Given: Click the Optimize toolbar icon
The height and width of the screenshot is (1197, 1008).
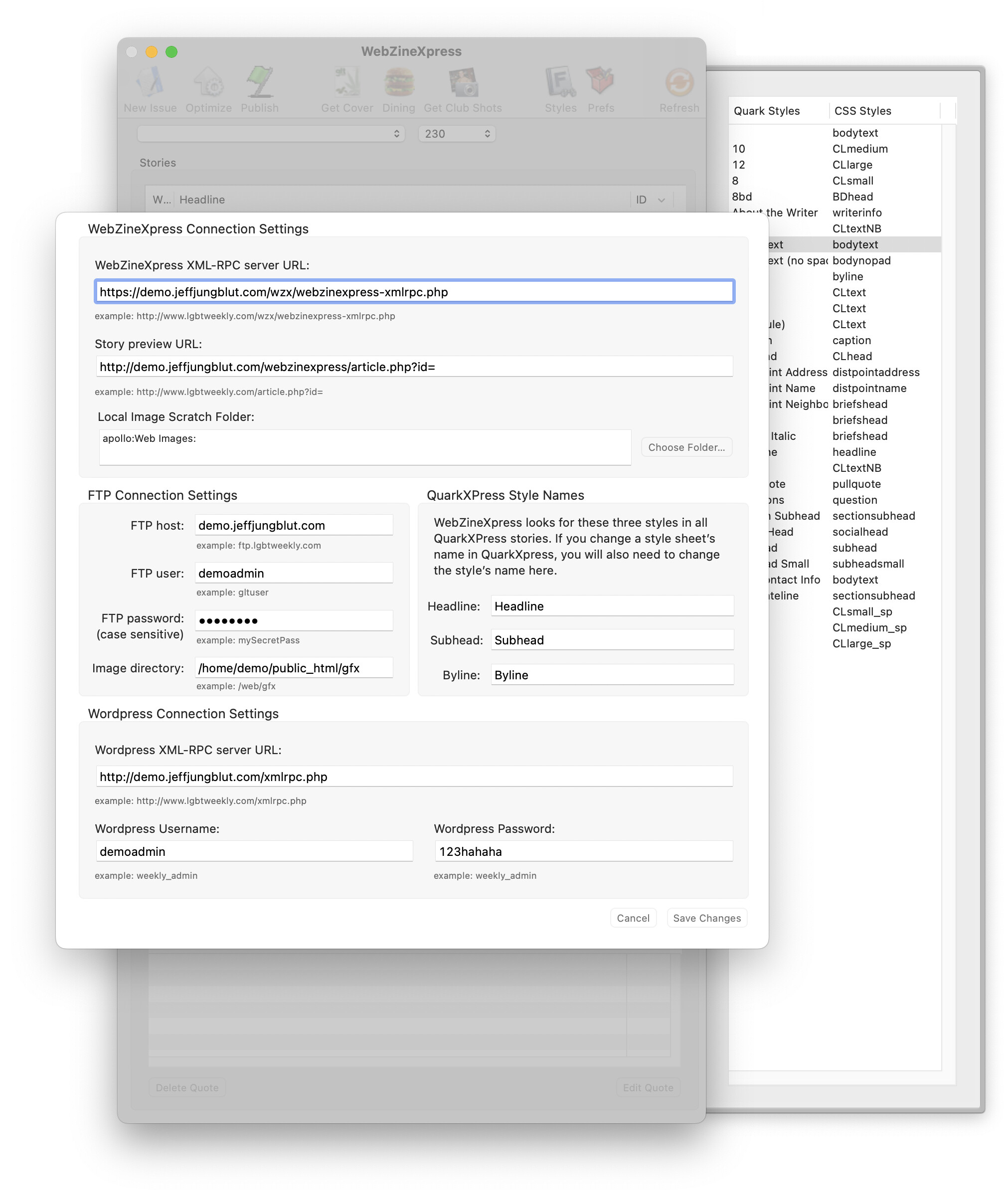Looking at the screenshot, I should [x=208, y=82].
